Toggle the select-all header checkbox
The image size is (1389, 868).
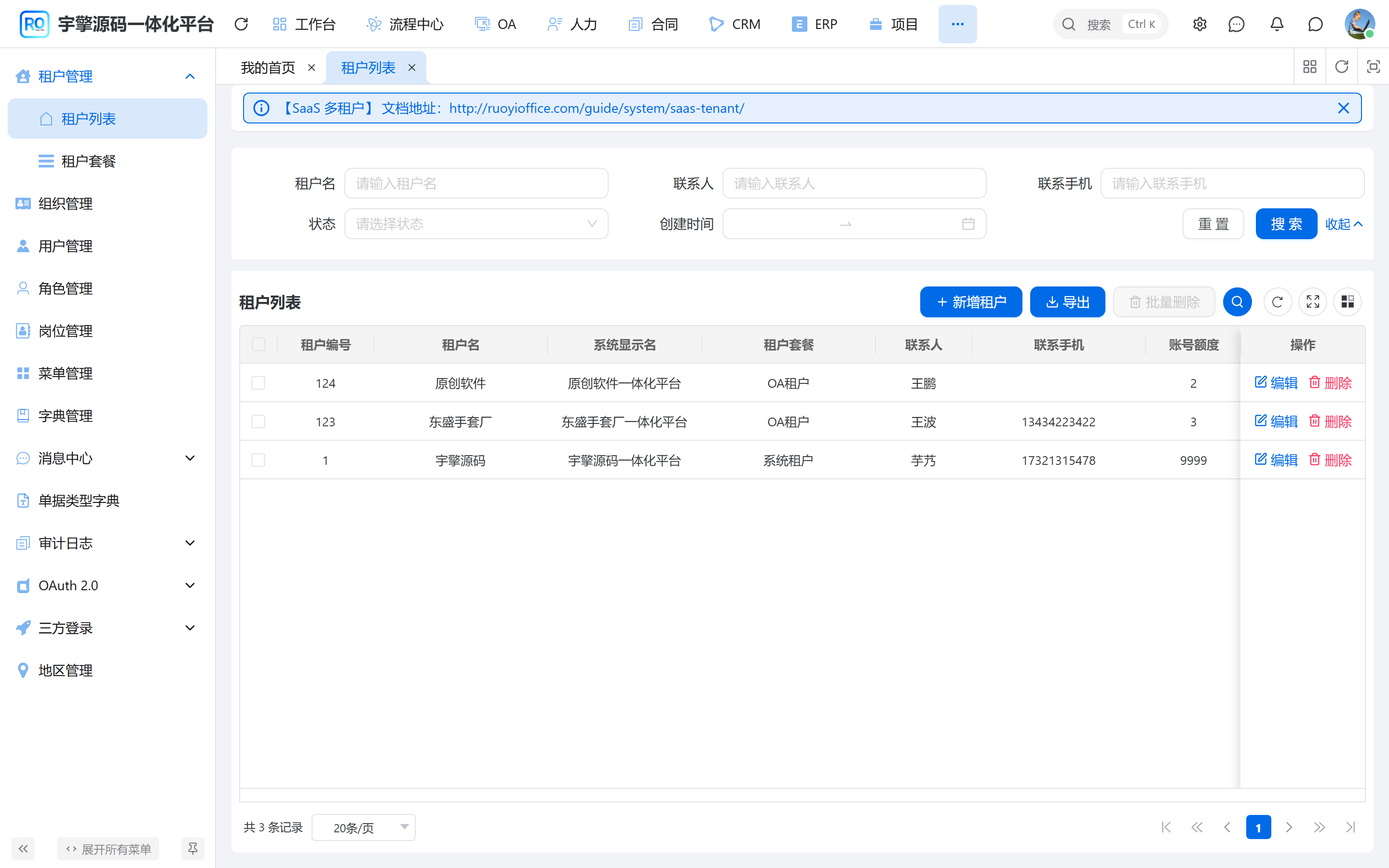259,344
